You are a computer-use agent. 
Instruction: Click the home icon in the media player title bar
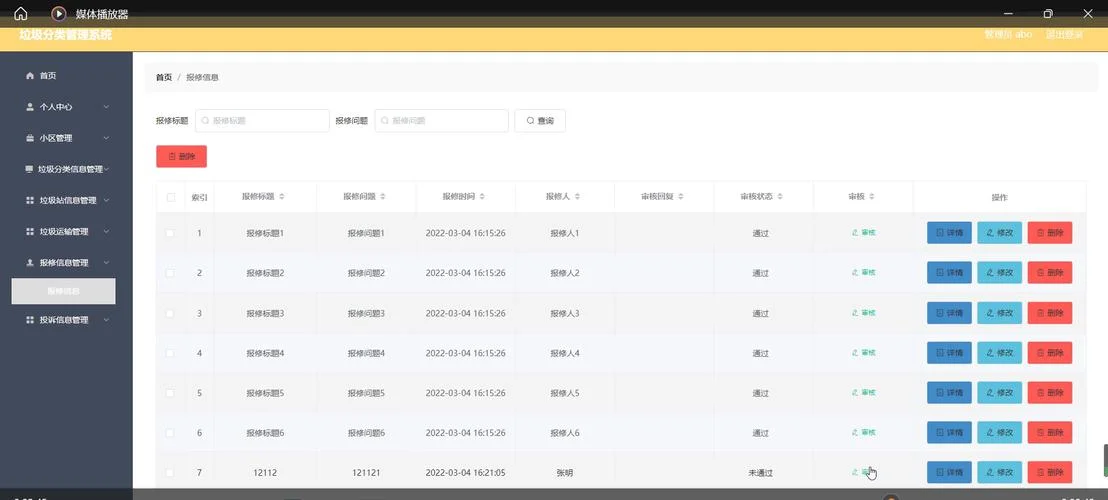[x=21, y=13]
